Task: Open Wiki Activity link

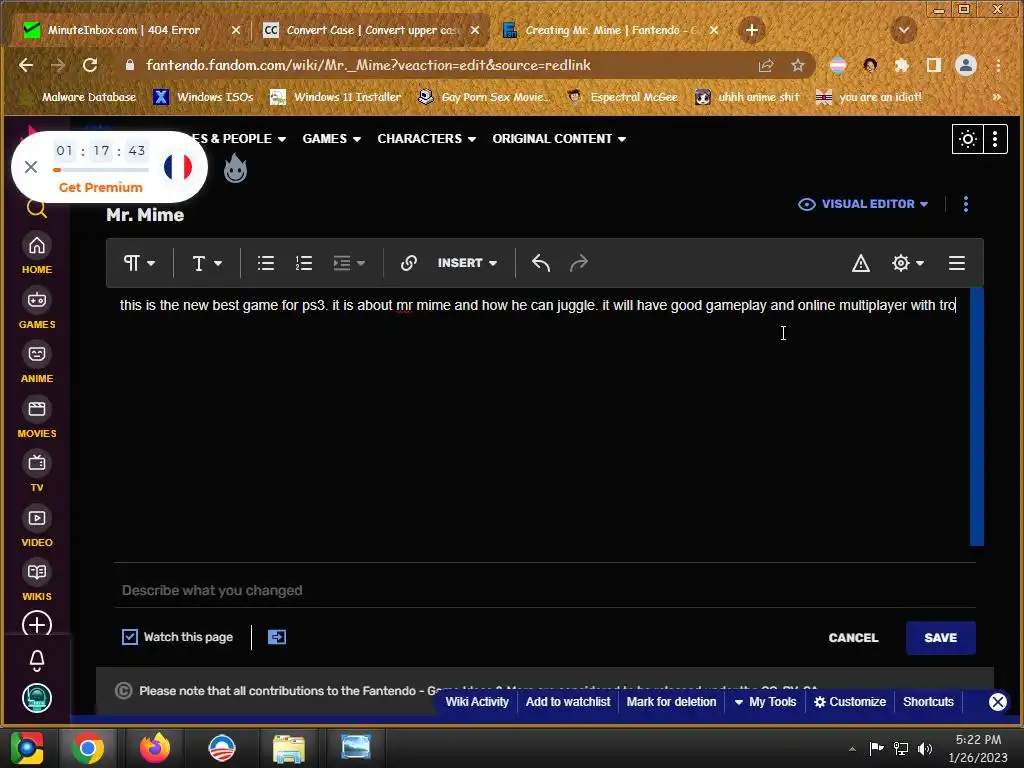Action: (x=477, y=702)
